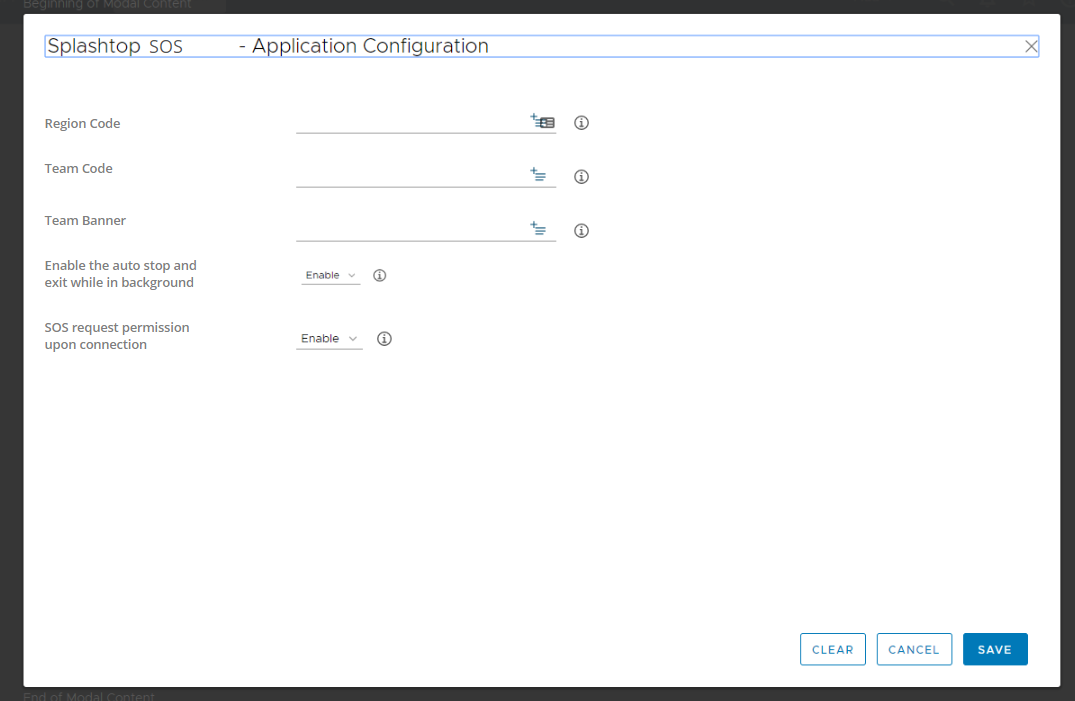Screen dimensions: 1075x701
Task: Click the CANCEL button
Action: coord(914,649)
